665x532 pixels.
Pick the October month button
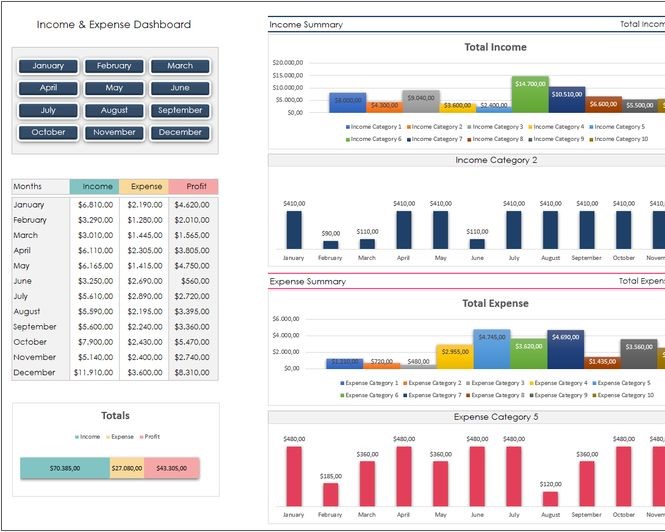pos(48,132)
